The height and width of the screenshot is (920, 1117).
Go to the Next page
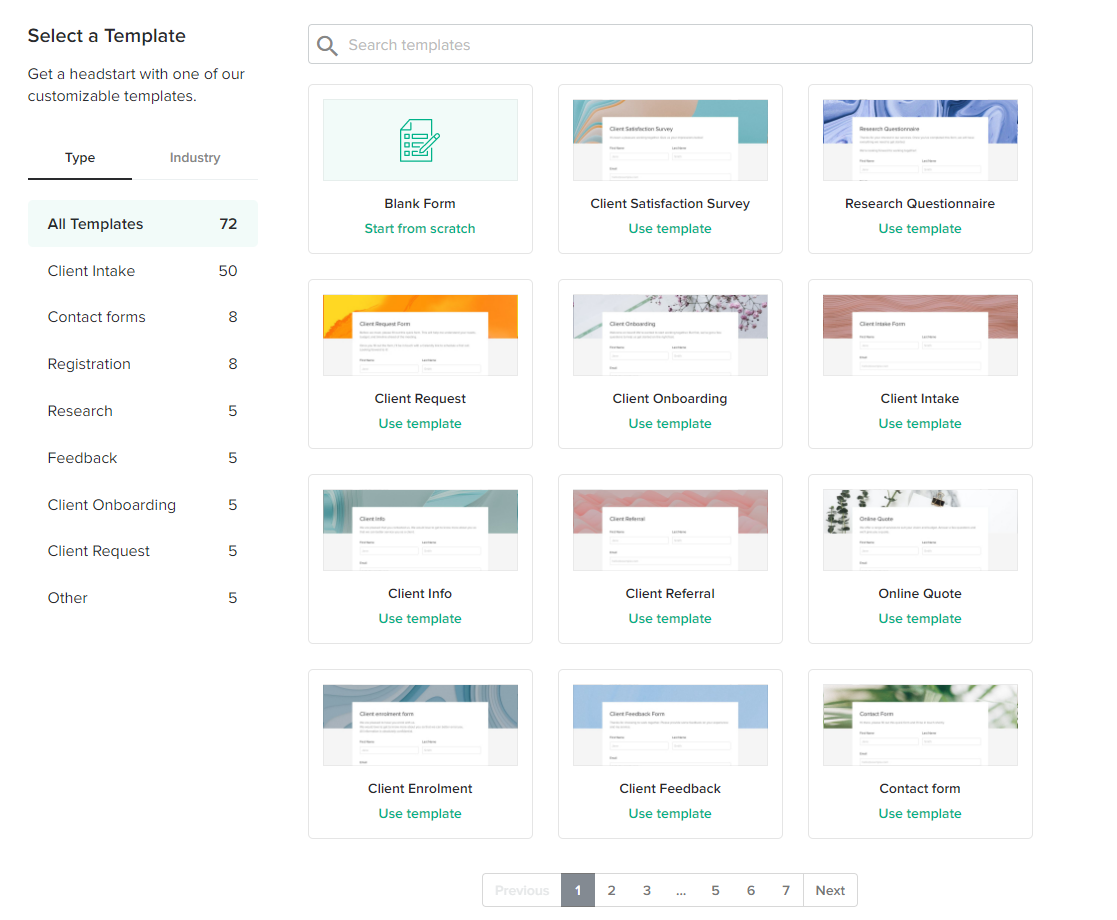tap(830, 891)
